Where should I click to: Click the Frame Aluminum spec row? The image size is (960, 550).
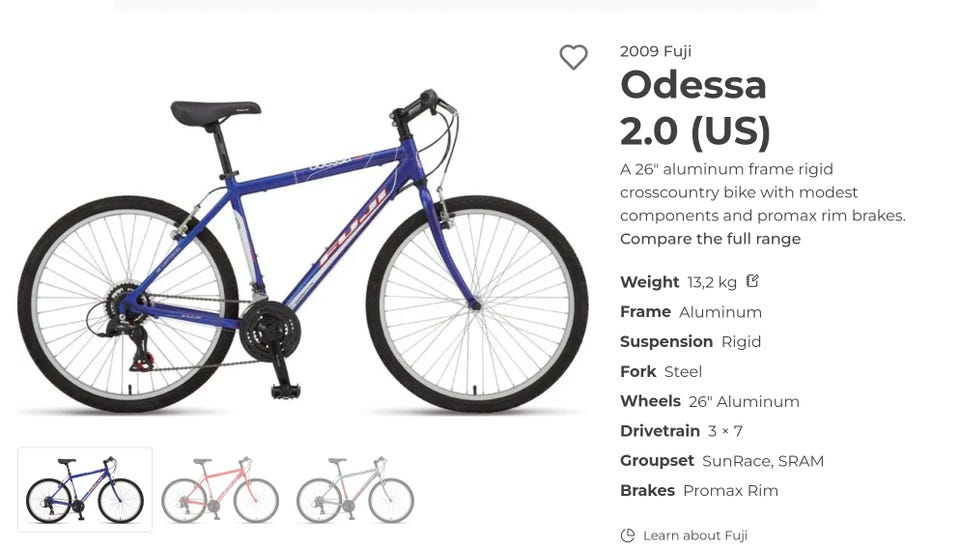pyautogui.click(x=690, y=312)
